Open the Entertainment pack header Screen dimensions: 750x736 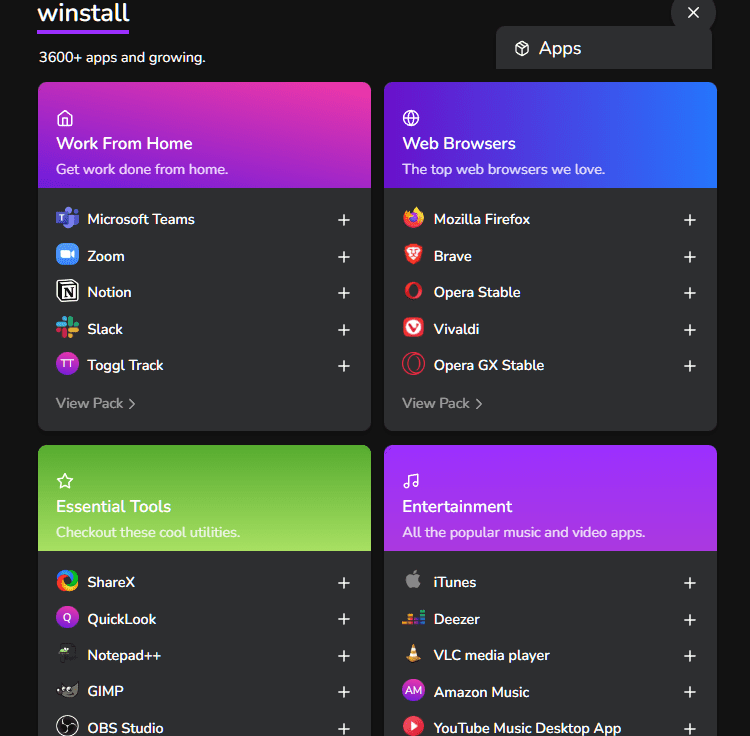pos(550,498)
